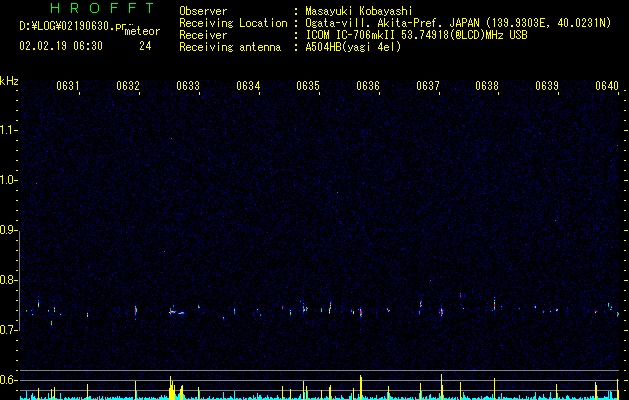Click the 0638 time marker

click(487, 86)
